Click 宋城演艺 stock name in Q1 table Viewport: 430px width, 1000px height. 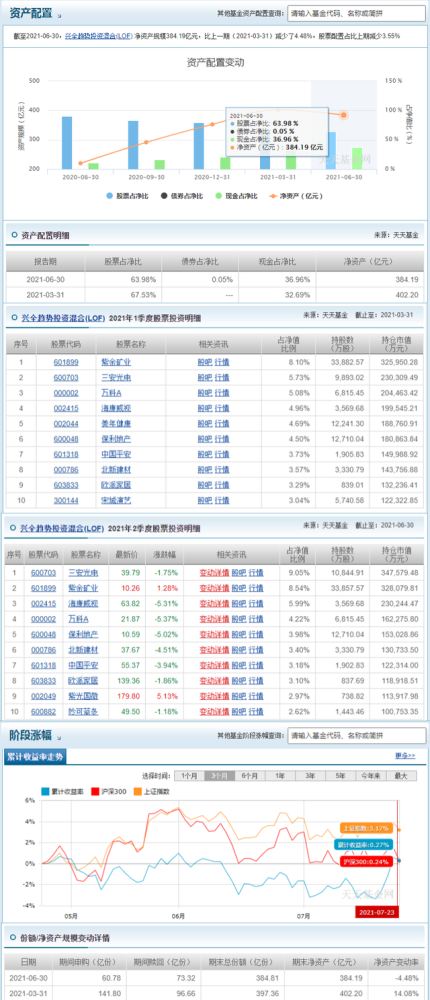pyautogui.click(x=117, y=501)
